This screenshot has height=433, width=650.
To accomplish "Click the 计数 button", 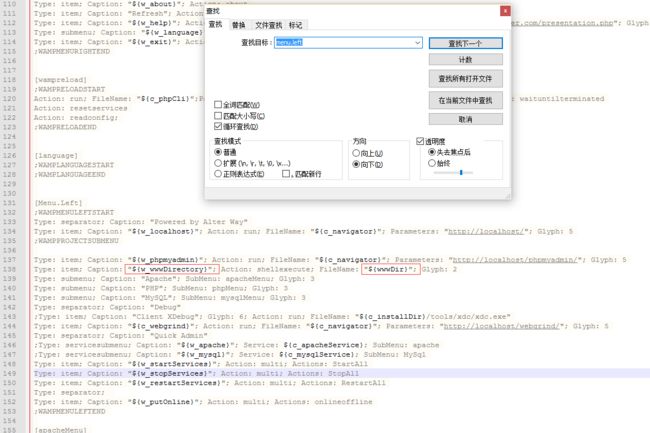I will [466, 60].
